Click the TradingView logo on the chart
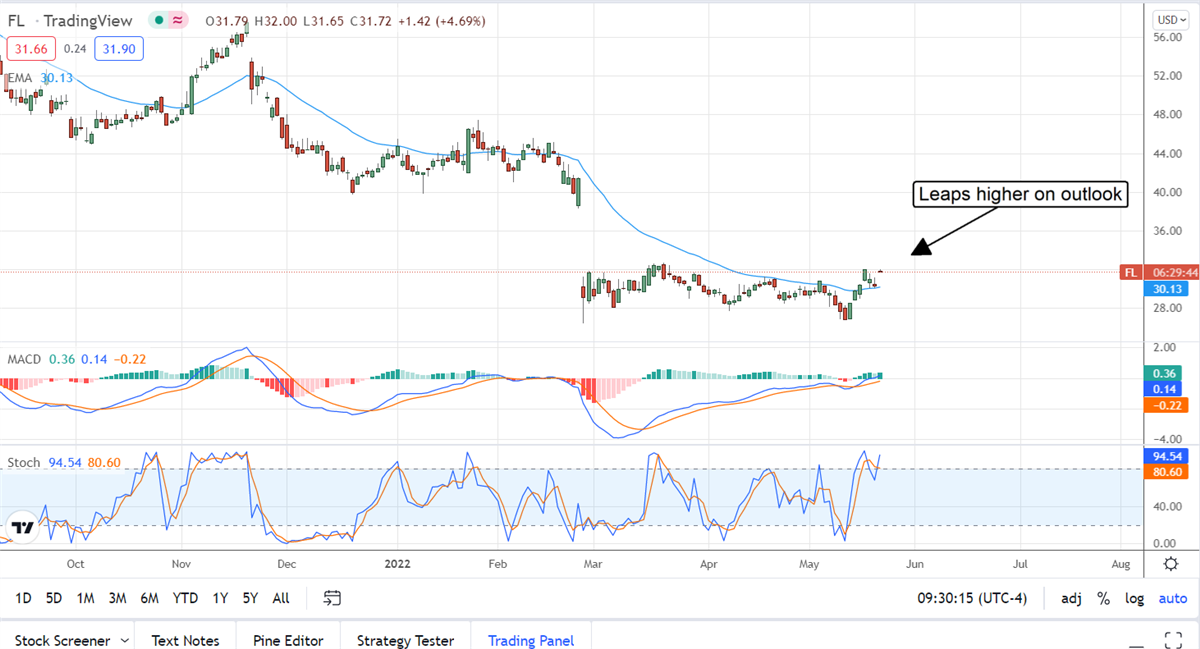The width and height of the screenshot is (1200, 649). [24, 527]
